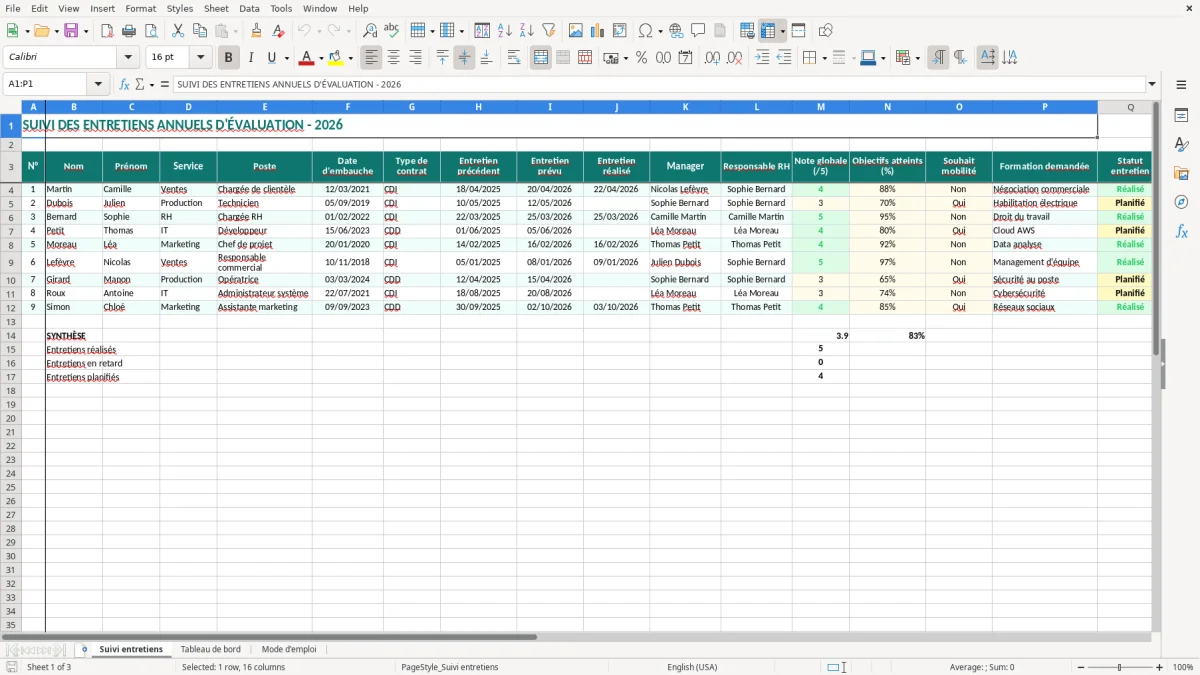This screenshot has width=1200, height=675.
Task: Toggle Bold formatting
Action: pos(229,58)
